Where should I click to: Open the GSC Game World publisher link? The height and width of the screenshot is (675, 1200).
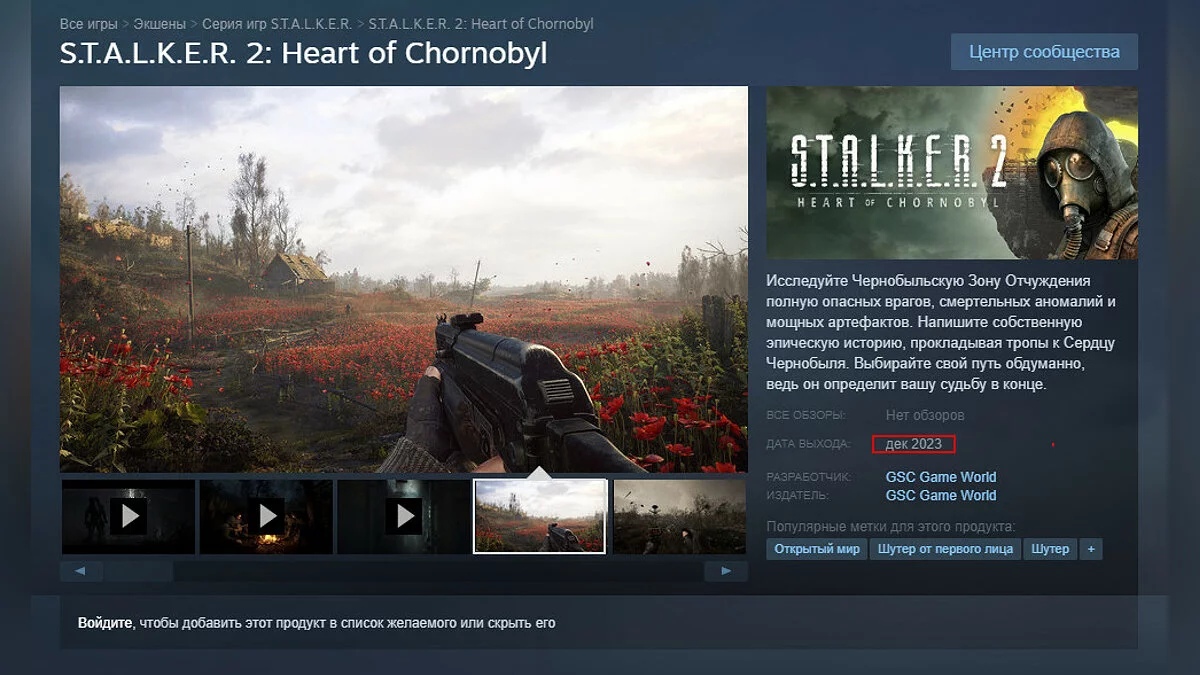point(941,495)
